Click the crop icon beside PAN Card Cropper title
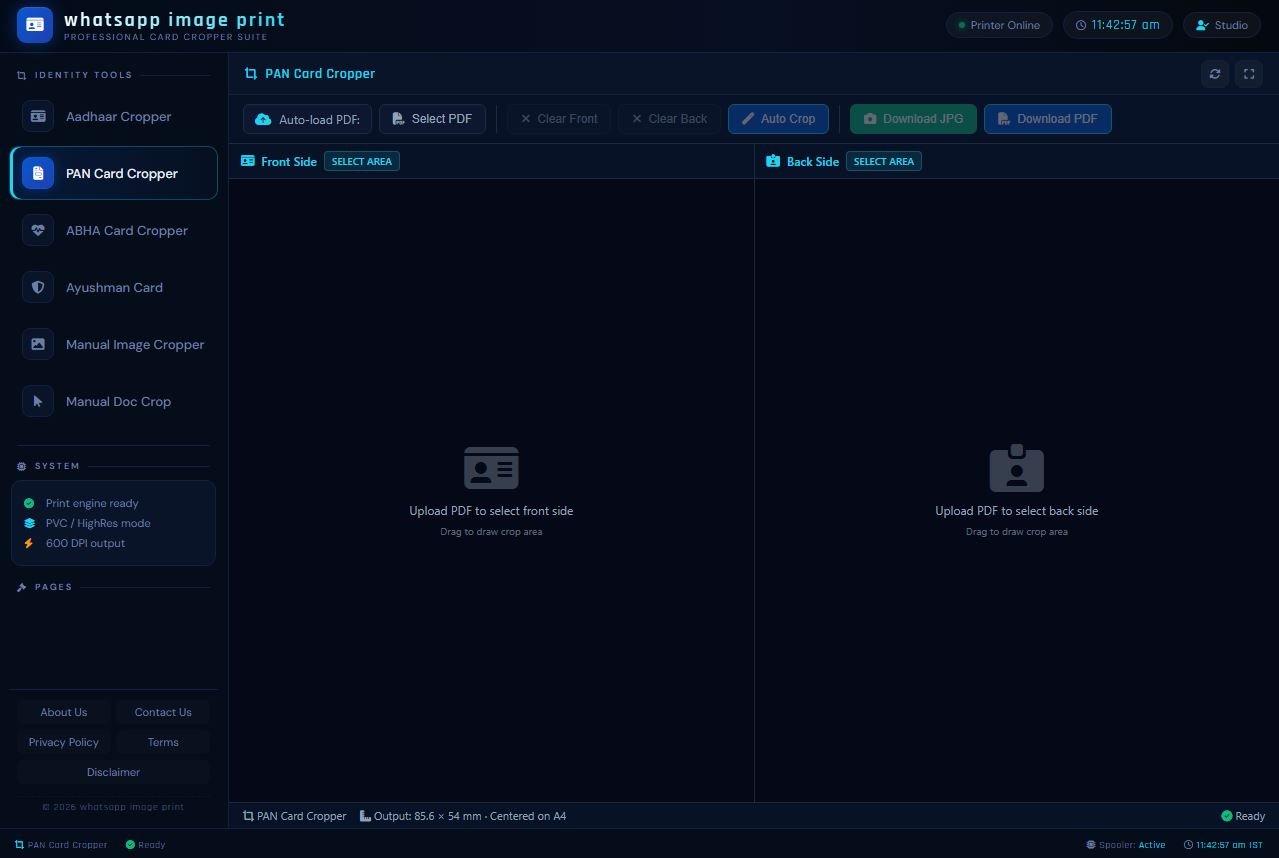Image resolution: width=1279 pixels, height=858 pixels. (250, 74)
